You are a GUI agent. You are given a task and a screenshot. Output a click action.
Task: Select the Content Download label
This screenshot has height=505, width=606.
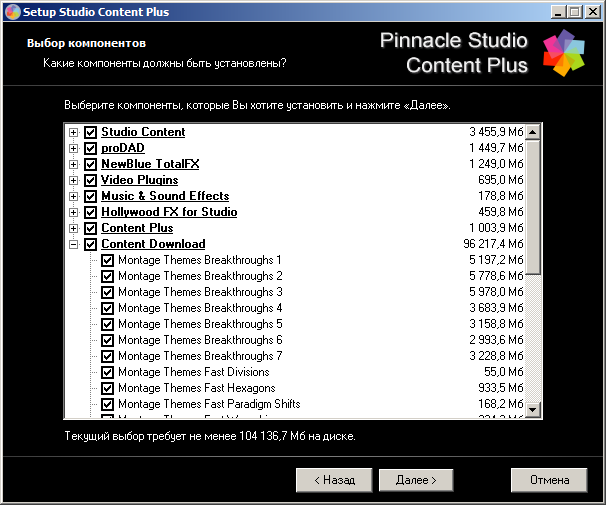click(x=153, y=244)
